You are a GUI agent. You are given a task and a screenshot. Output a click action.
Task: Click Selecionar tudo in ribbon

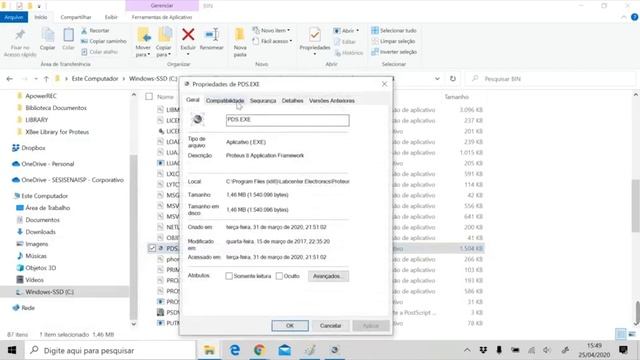(394, 31)
